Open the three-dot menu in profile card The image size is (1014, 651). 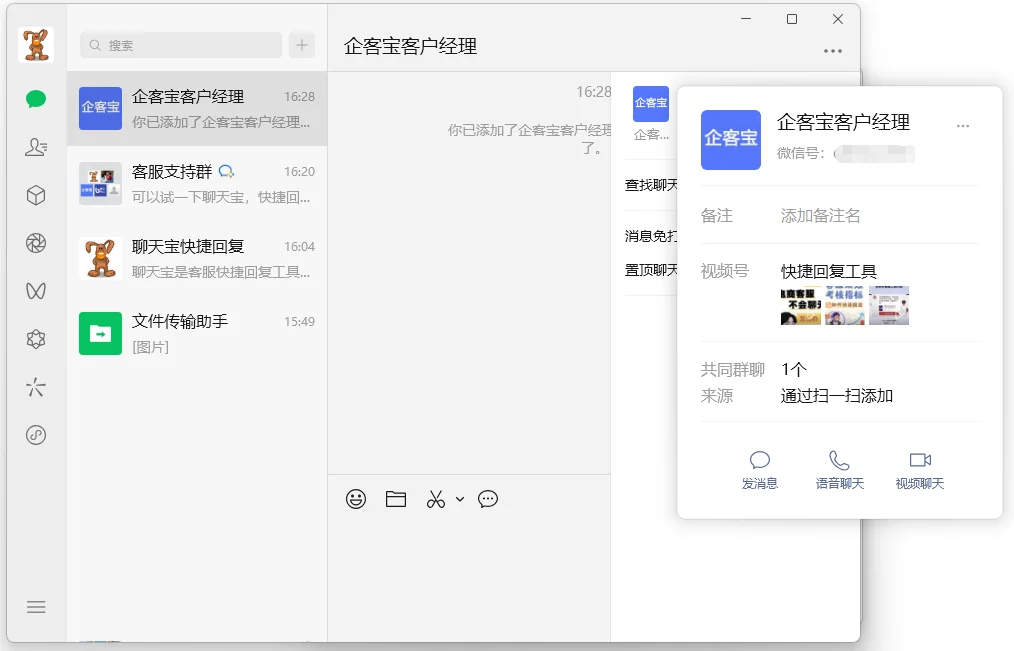(x=963, y=126)
